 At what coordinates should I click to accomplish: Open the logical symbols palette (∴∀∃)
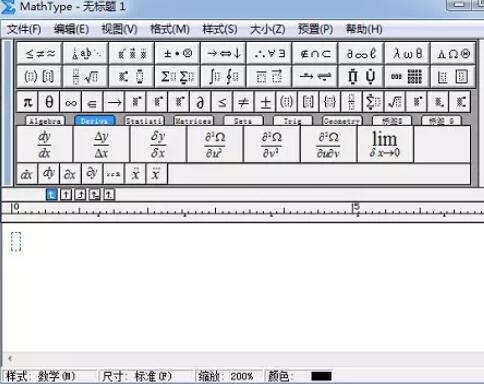pyautogui.click(x=269, y=53)
